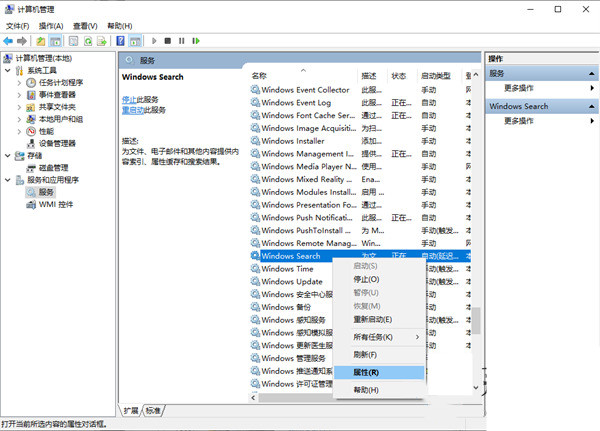Screen dimensions: 600x431
Task: Select Windows Installer service row
Action: [x=360, y=141]
